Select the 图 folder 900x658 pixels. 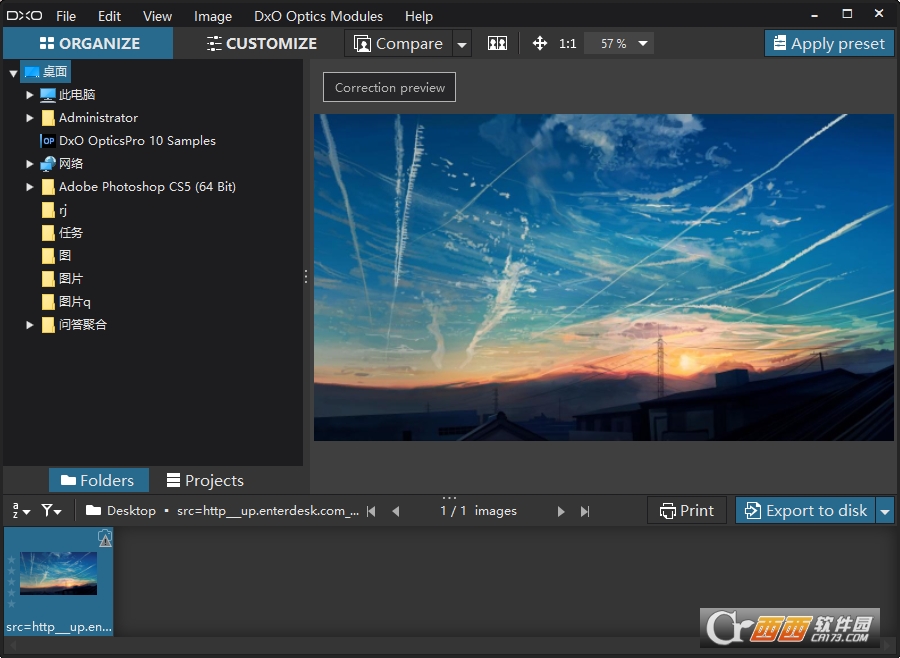click(56, 256)
